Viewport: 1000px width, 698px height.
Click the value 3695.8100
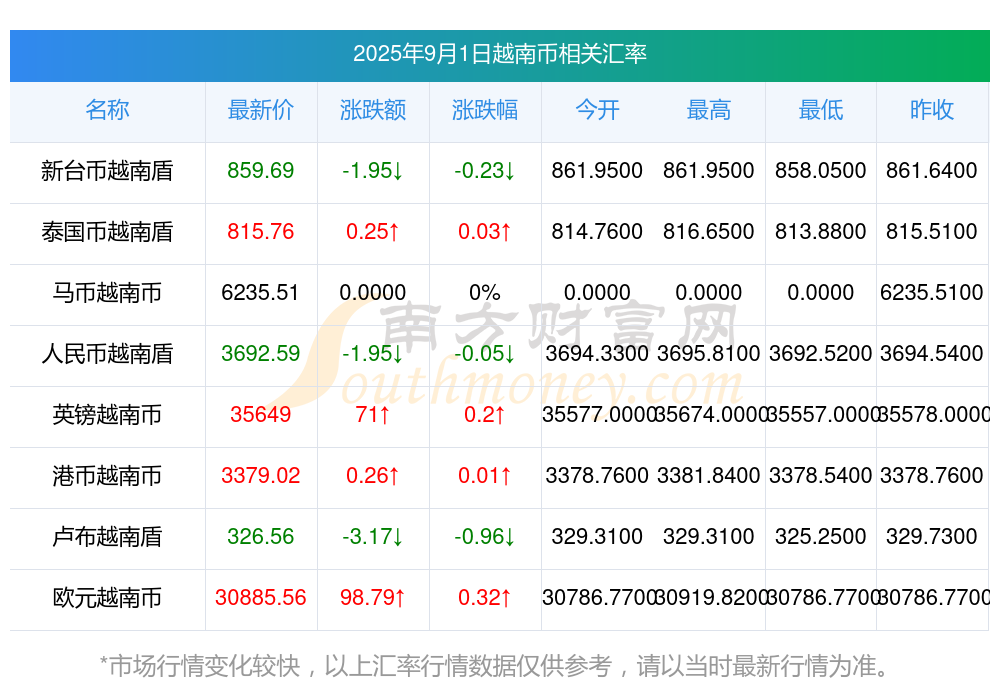(x=709, y=353)
